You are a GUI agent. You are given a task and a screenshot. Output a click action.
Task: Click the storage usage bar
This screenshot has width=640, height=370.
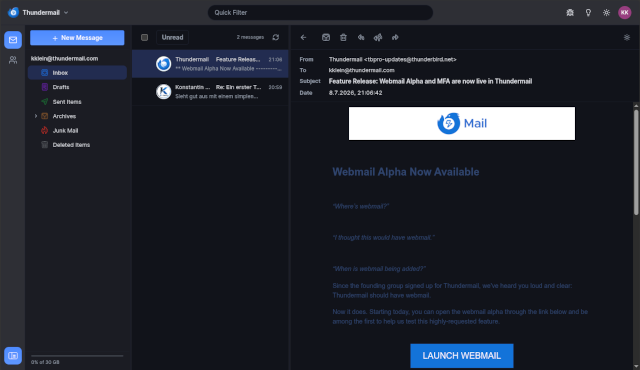click(77, 356)
